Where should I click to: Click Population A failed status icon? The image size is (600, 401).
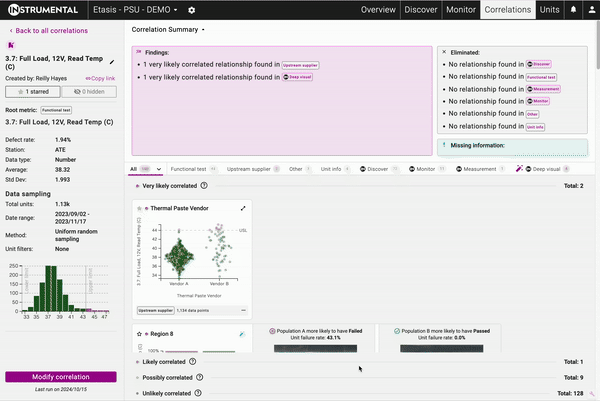click(272, 331)
